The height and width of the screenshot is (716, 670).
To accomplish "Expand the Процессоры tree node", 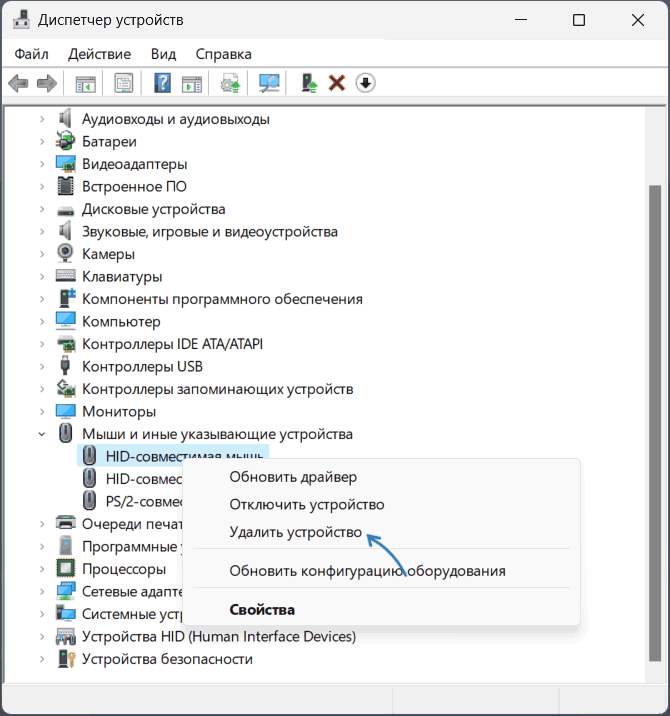I will (x=42, y=569).
